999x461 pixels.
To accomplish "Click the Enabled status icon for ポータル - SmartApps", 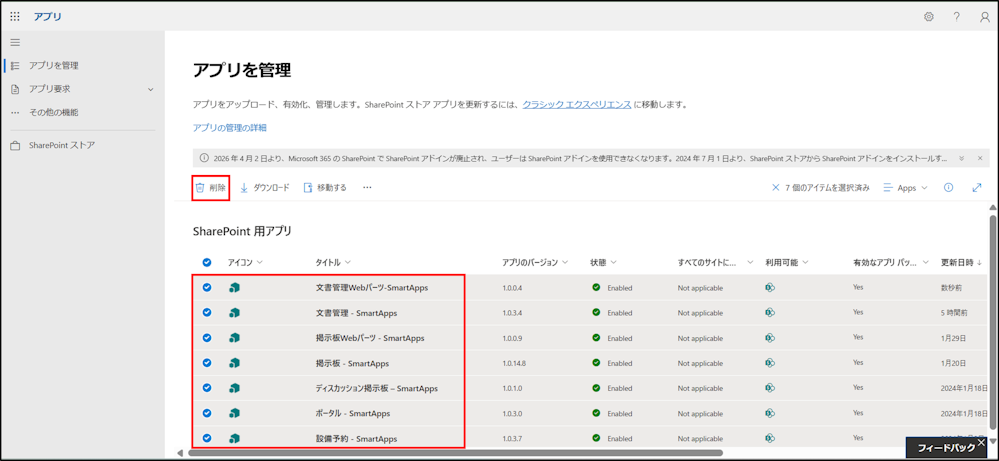I will point(596,413).
